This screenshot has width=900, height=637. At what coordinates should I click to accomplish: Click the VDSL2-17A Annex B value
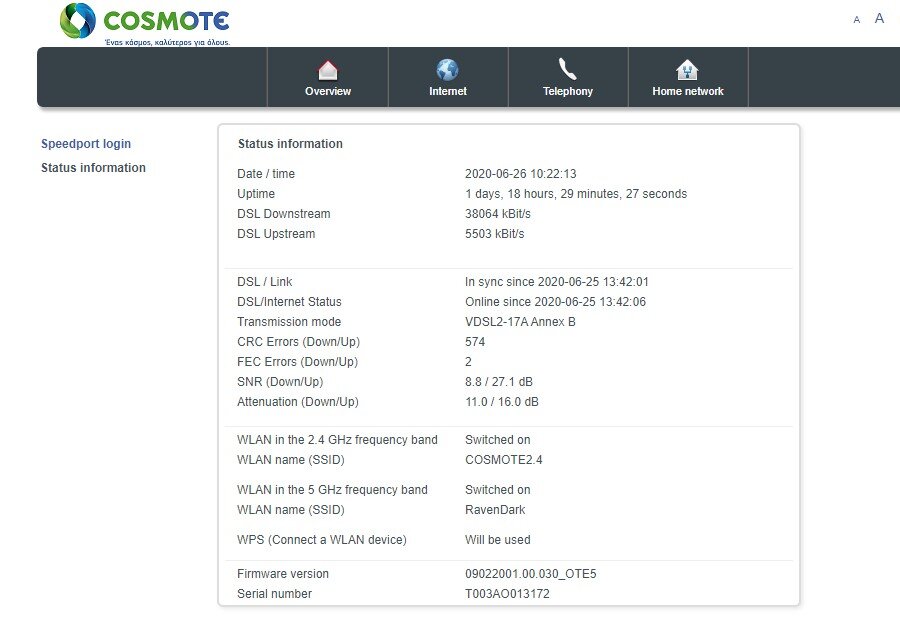(520, 322)
